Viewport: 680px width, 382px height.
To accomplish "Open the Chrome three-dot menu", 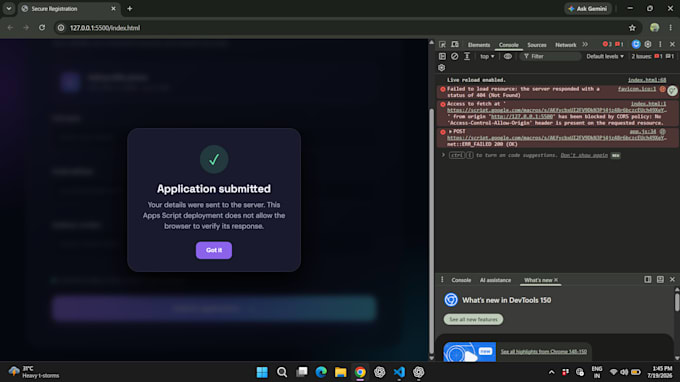I will 670,28.
